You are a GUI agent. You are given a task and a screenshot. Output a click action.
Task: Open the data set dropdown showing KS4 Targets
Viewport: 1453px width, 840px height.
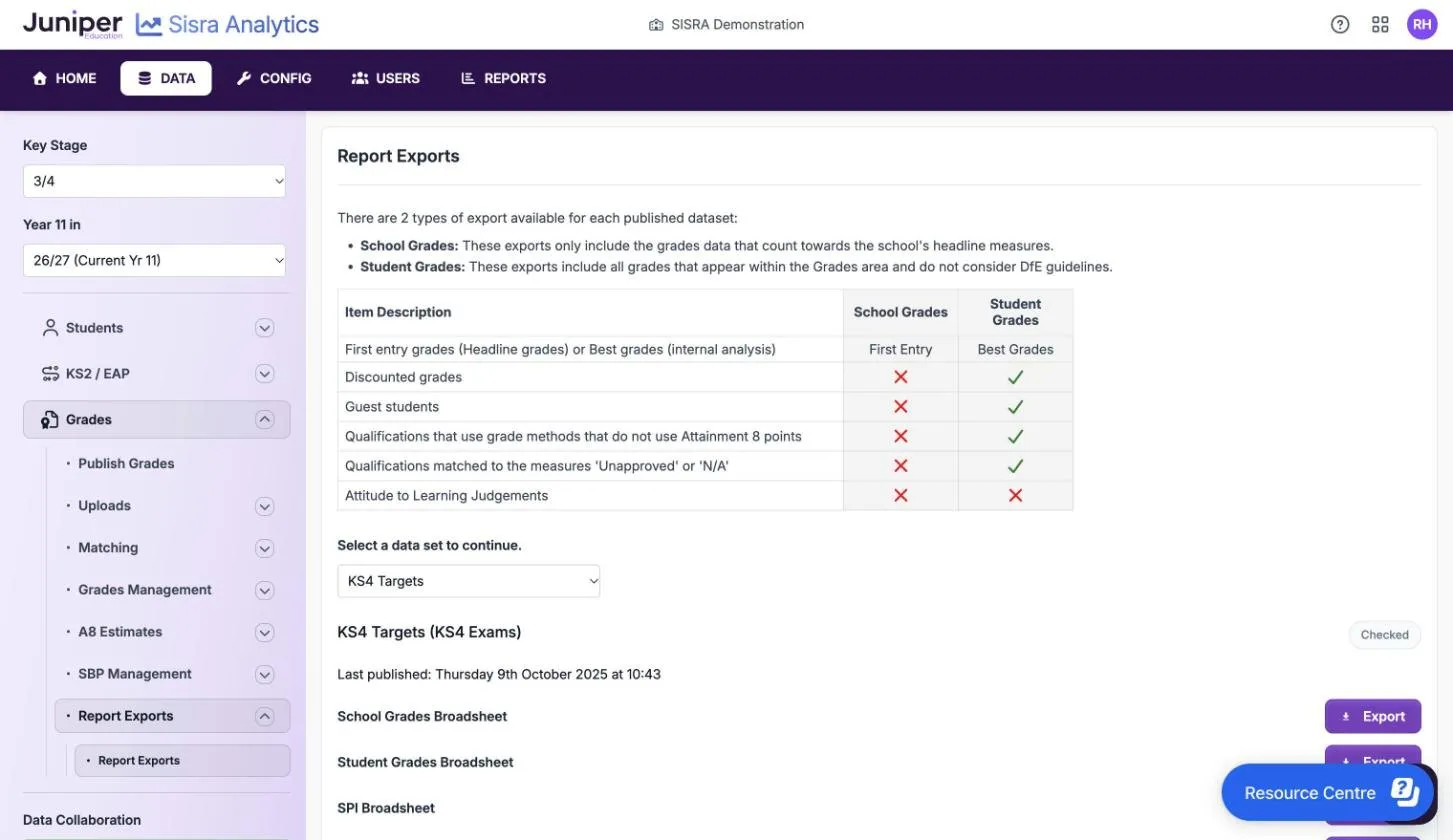[x=468, y=581]
